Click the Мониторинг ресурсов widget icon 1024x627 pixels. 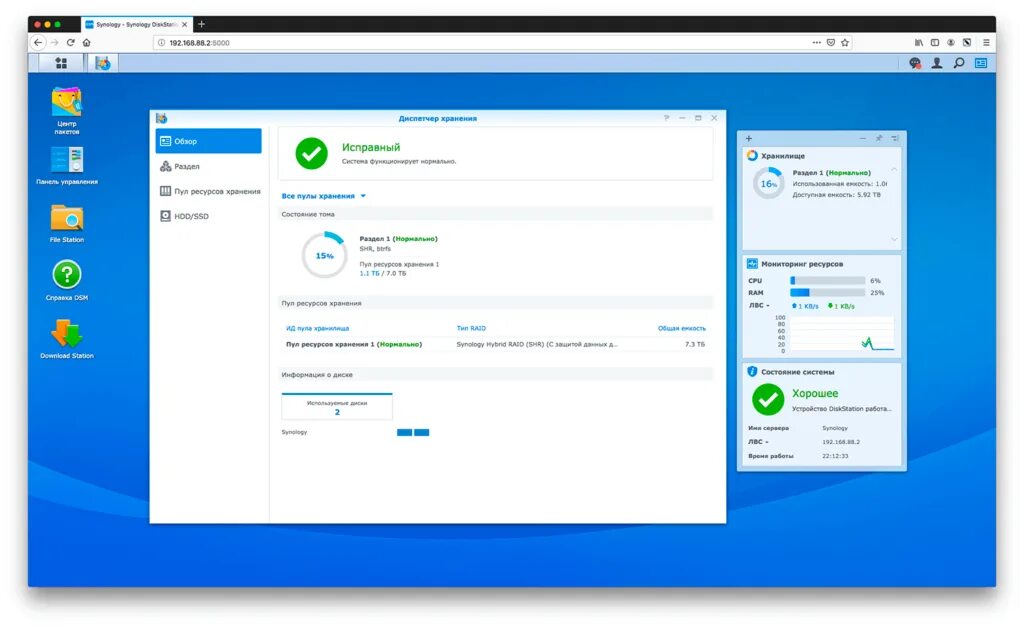752,264
